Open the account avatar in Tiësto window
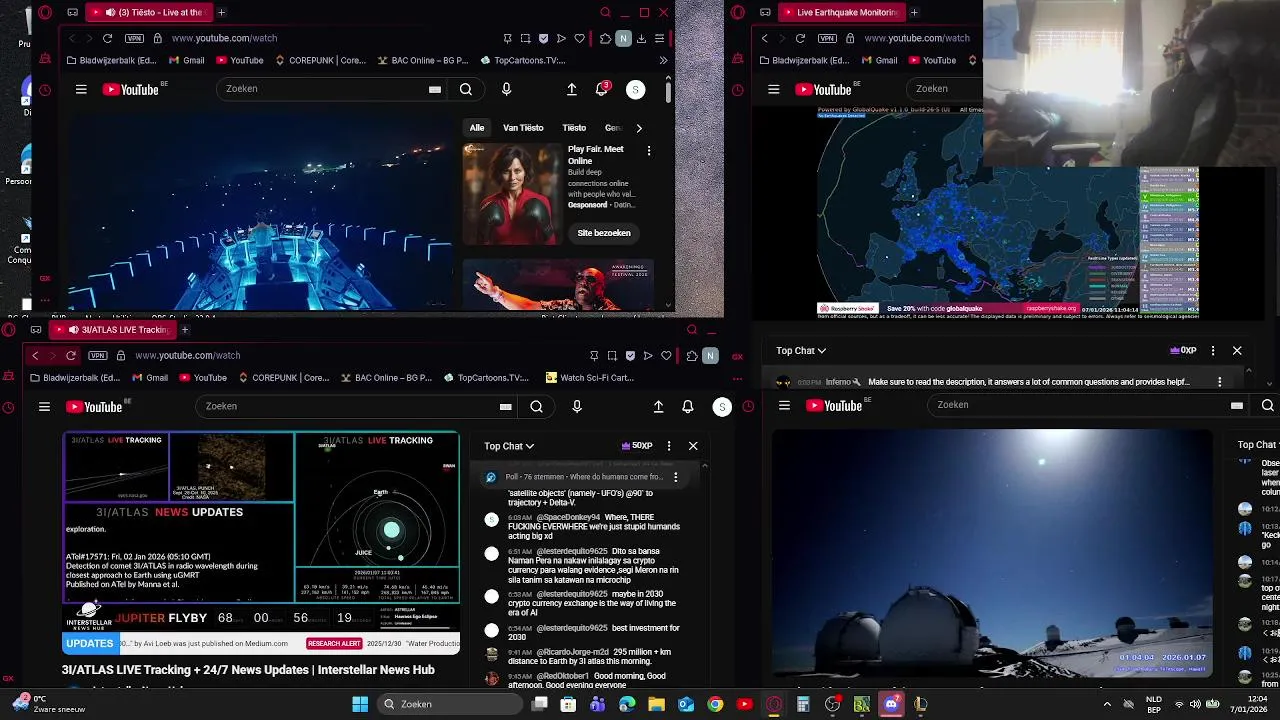This screenshot has height=720, width=1280. pos(635,89)
